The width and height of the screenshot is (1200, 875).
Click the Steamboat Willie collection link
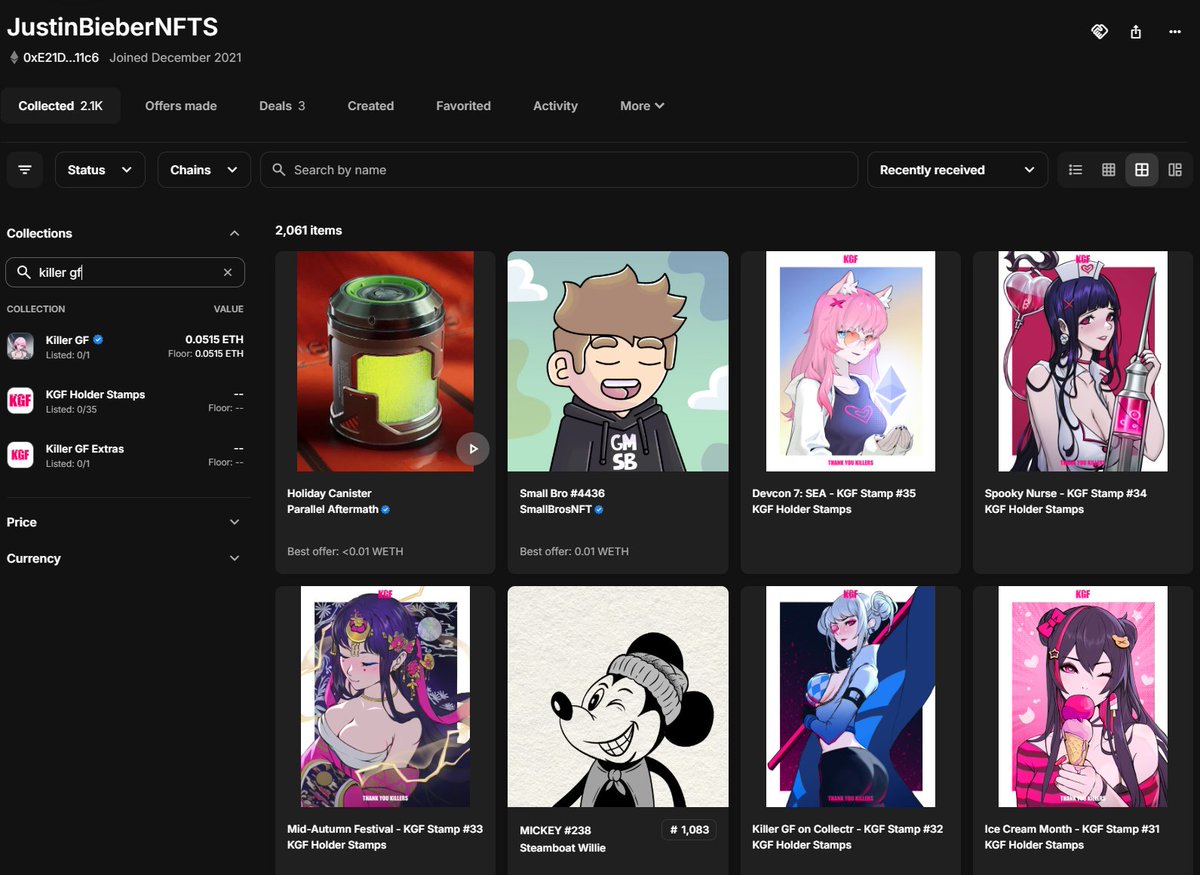[x=563, y=848]
